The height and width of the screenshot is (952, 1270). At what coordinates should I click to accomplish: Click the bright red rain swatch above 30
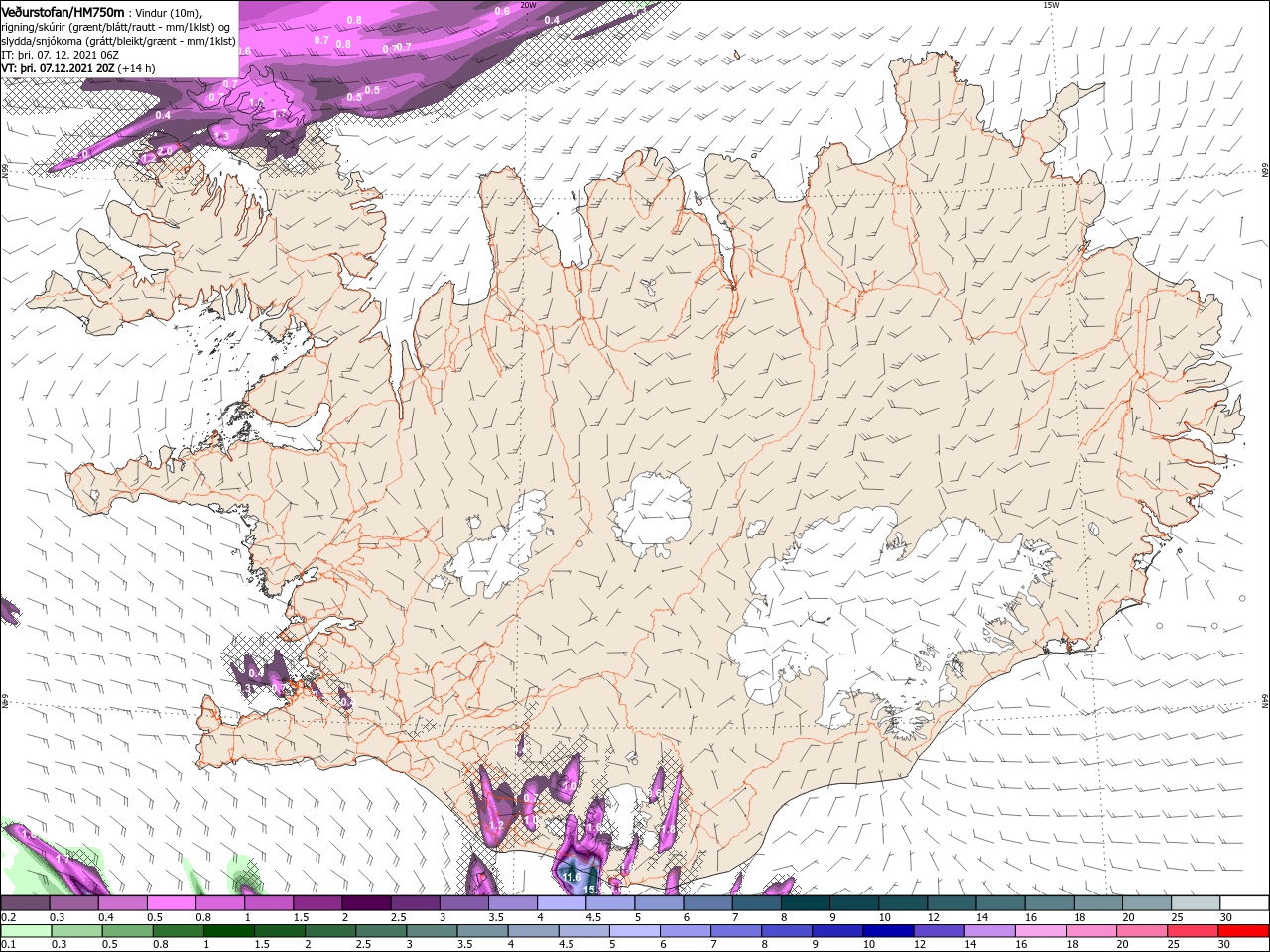click(1244, 931)
